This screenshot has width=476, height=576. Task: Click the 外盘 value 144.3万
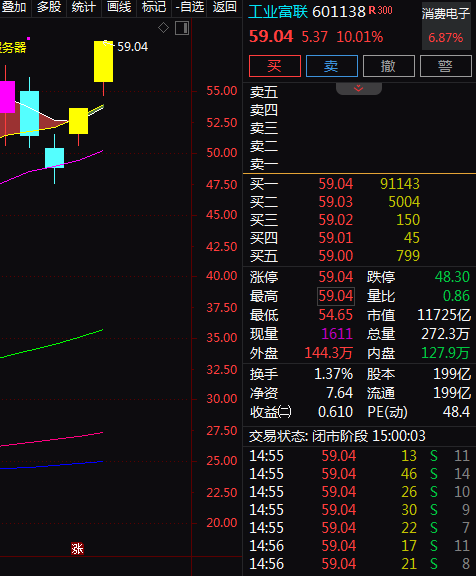point(328,353)
